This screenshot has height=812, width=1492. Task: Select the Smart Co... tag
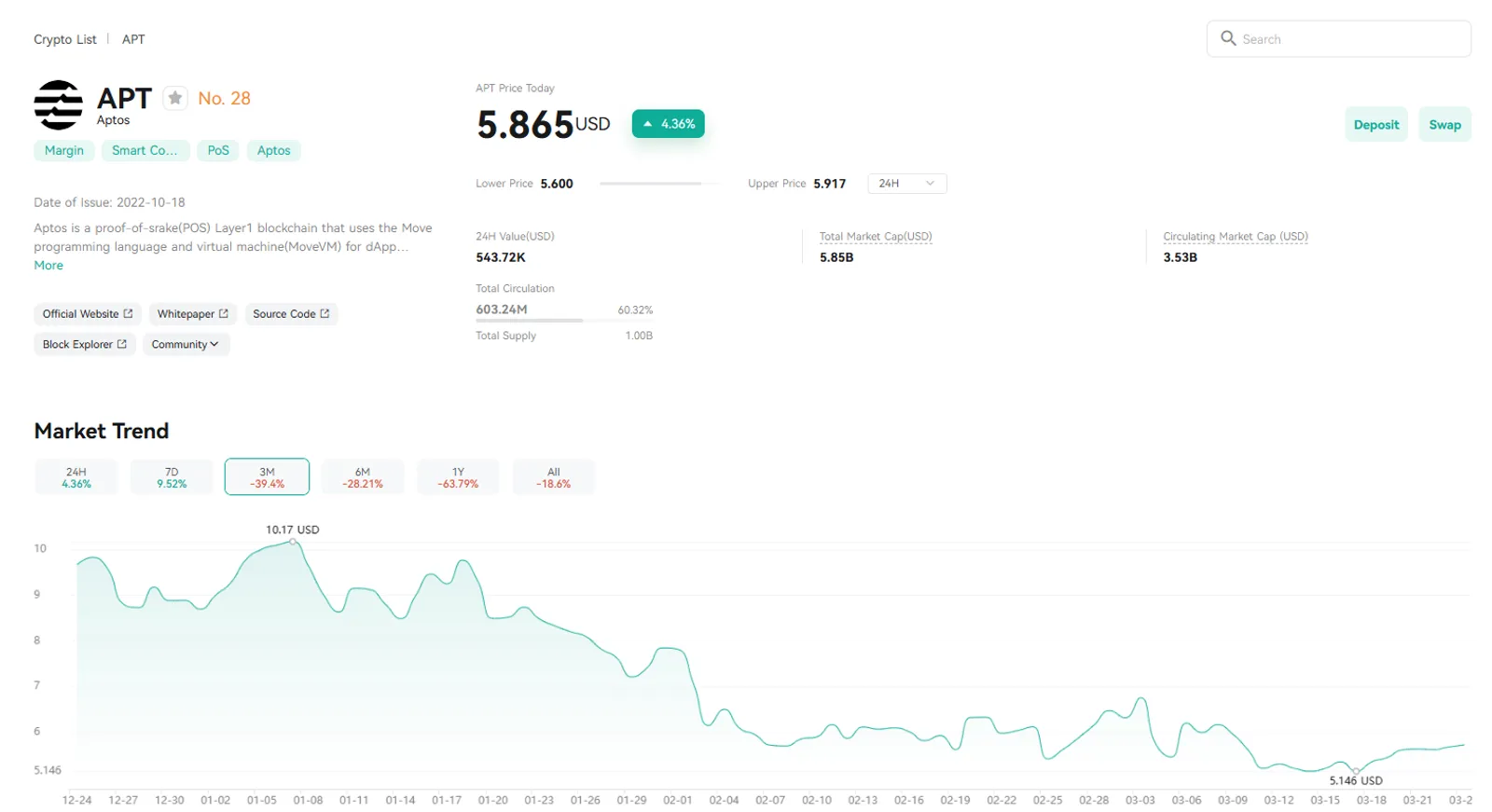(145, 150)
